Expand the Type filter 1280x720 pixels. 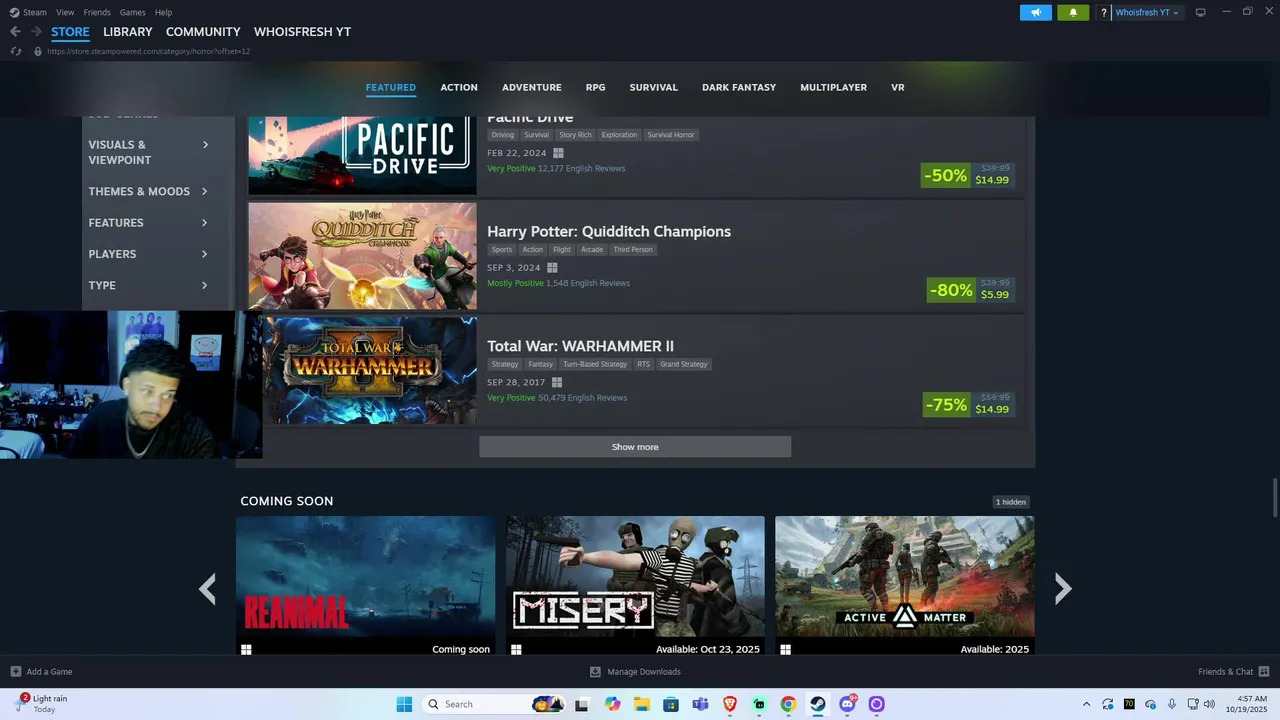pos(149,285)
